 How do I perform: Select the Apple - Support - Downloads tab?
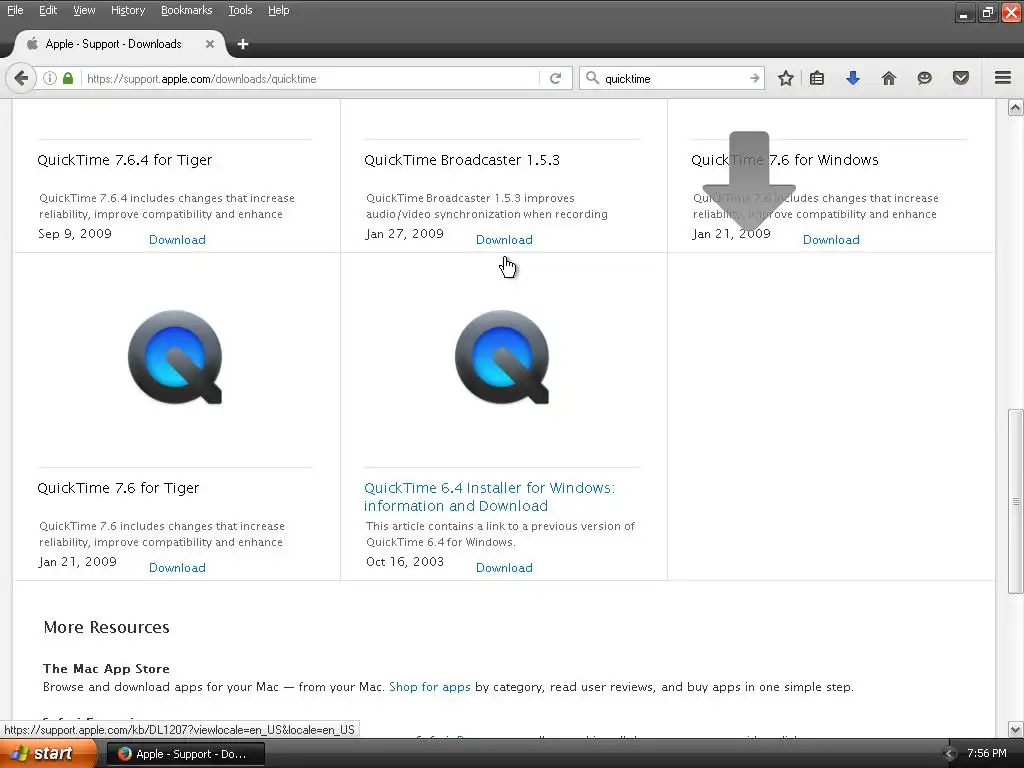click(114, 44)
